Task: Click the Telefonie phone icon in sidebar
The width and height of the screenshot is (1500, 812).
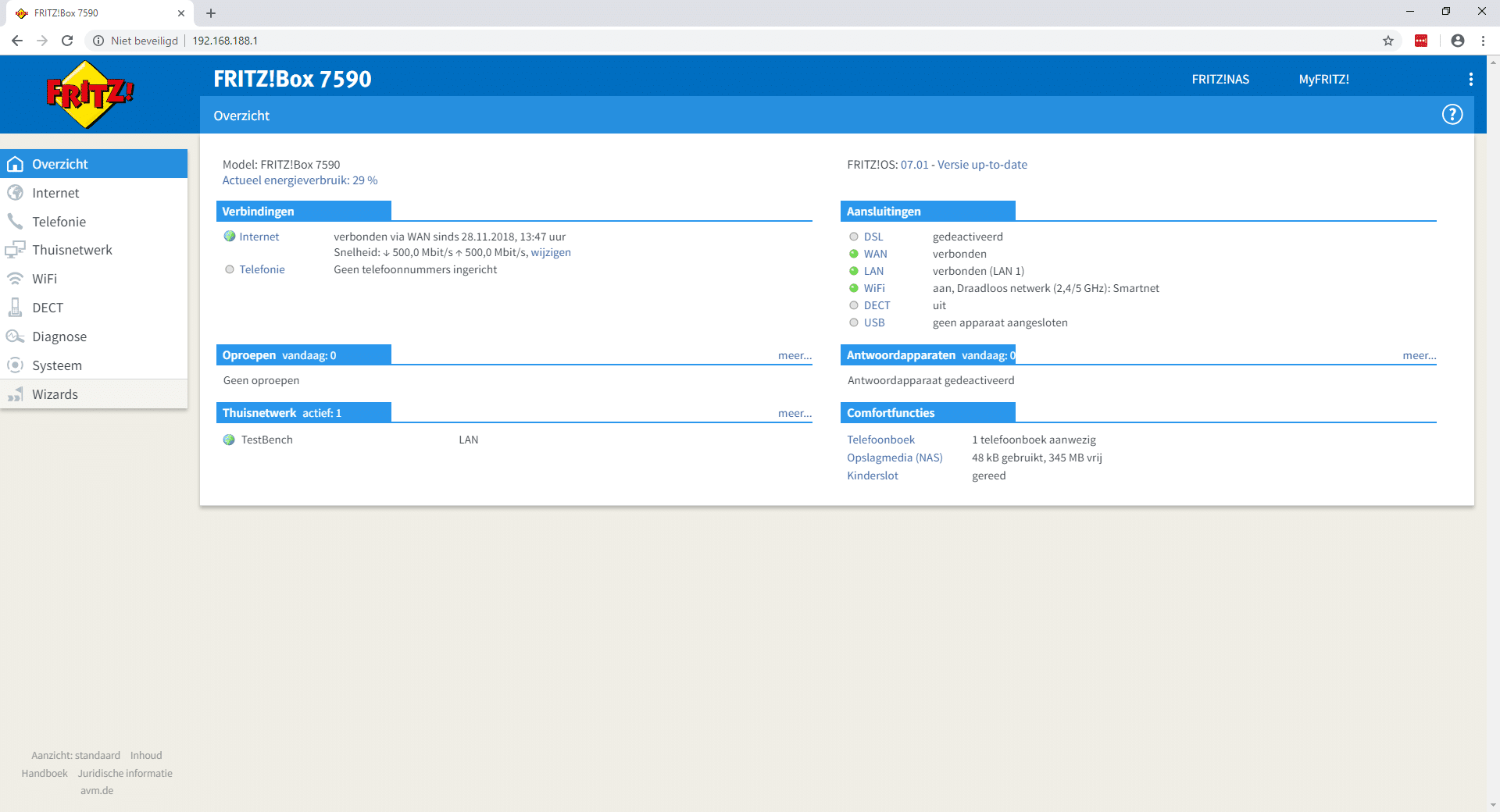Action: click(15, 222)
